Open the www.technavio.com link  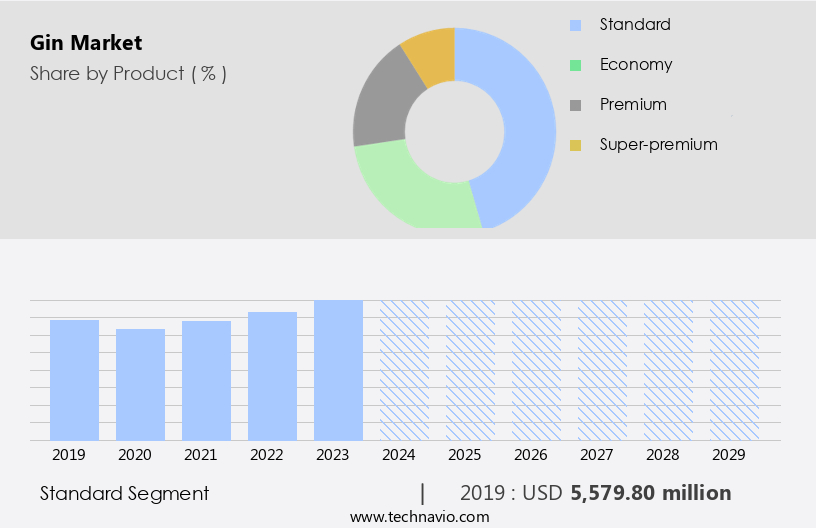[x=420, y=517]
